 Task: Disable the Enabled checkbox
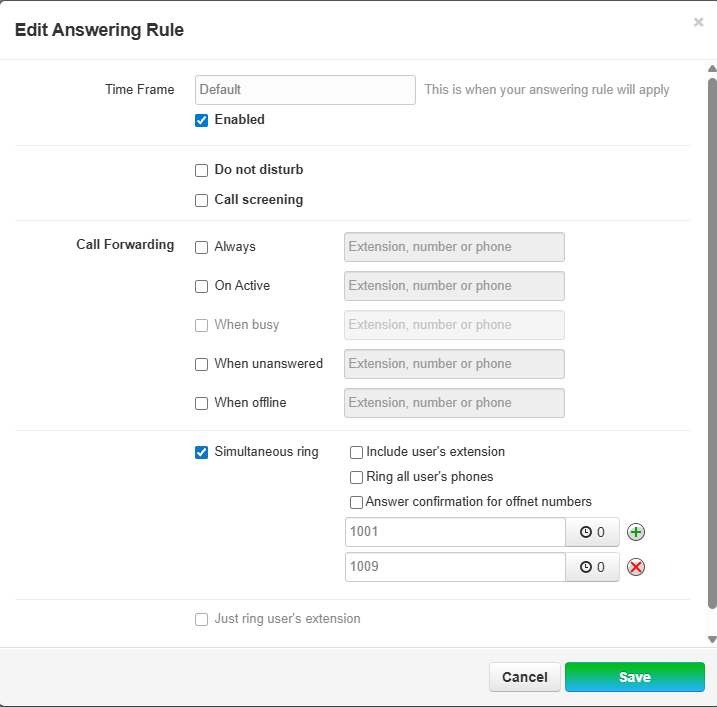(x=202, y=120)
